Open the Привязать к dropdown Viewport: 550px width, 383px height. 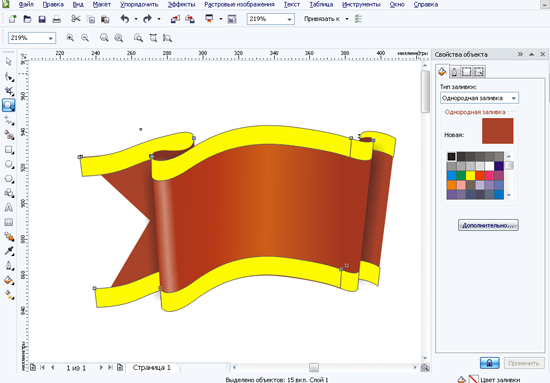[347, 19]
